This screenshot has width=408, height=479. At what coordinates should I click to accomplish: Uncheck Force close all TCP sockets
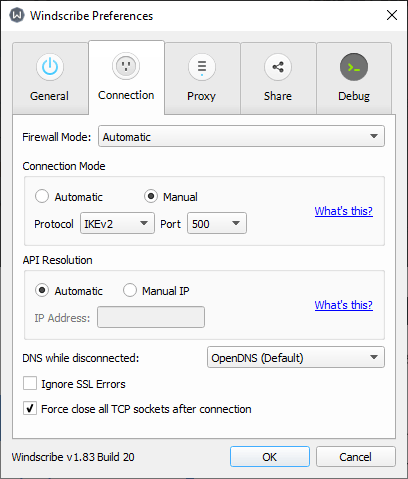(x=30, y=408)
